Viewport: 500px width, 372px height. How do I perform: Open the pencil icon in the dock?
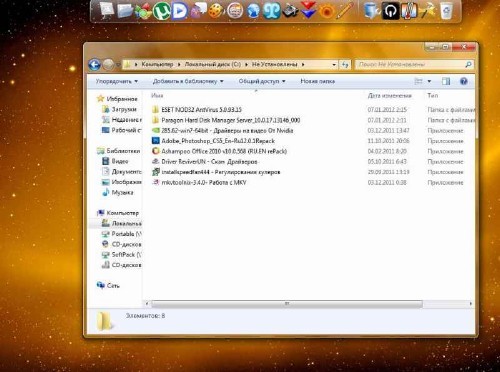coord(344,11)
